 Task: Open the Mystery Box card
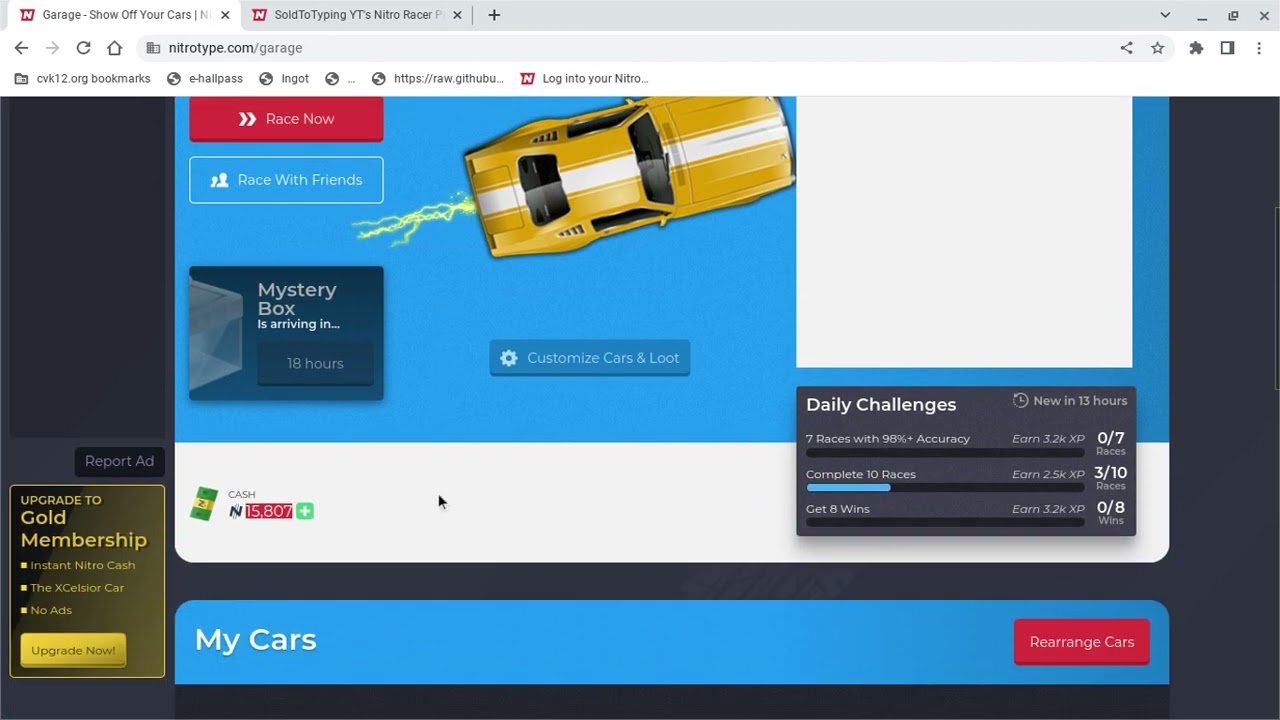click(286, 333)
